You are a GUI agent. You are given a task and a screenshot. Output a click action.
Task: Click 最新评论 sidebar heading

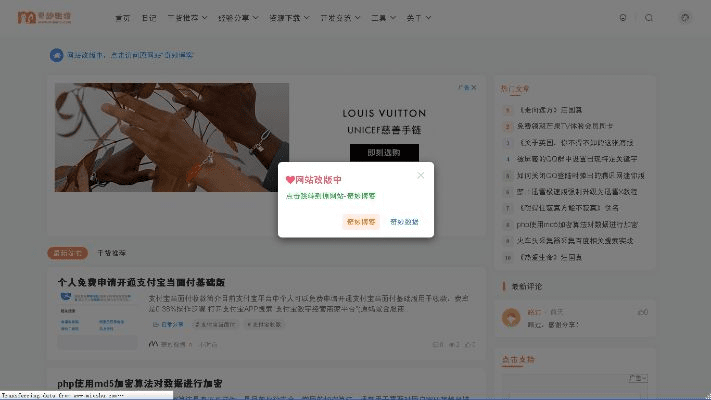tap(526, 287)
